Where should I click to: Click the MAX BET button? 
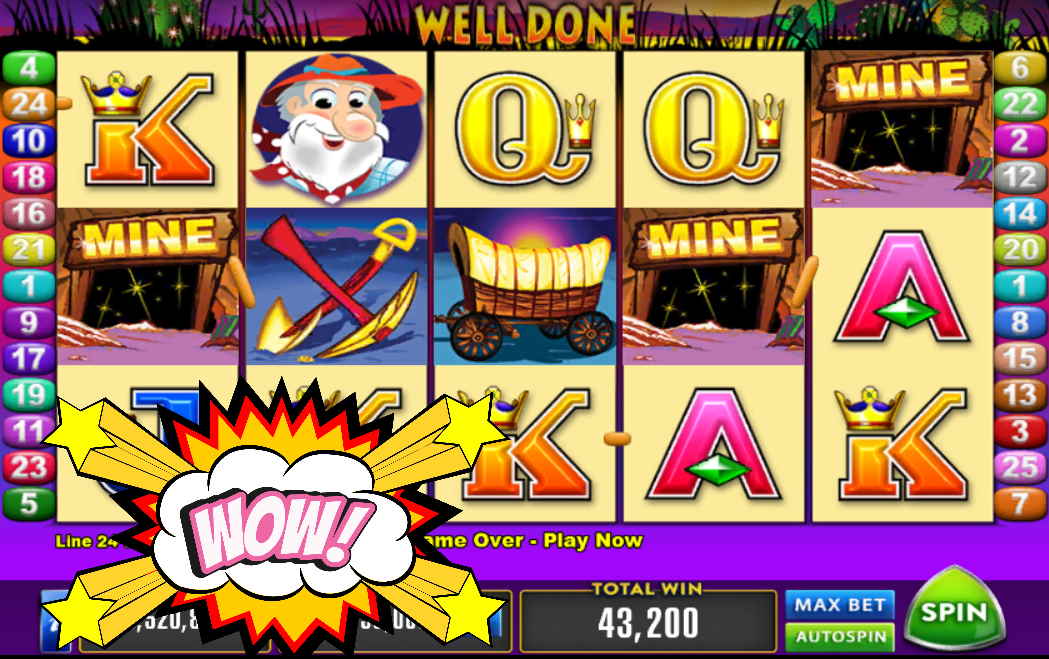(840, 605)
